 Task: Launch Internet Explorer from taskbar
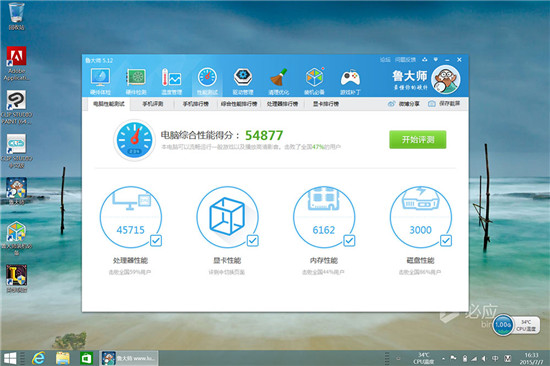coord(38,358)
